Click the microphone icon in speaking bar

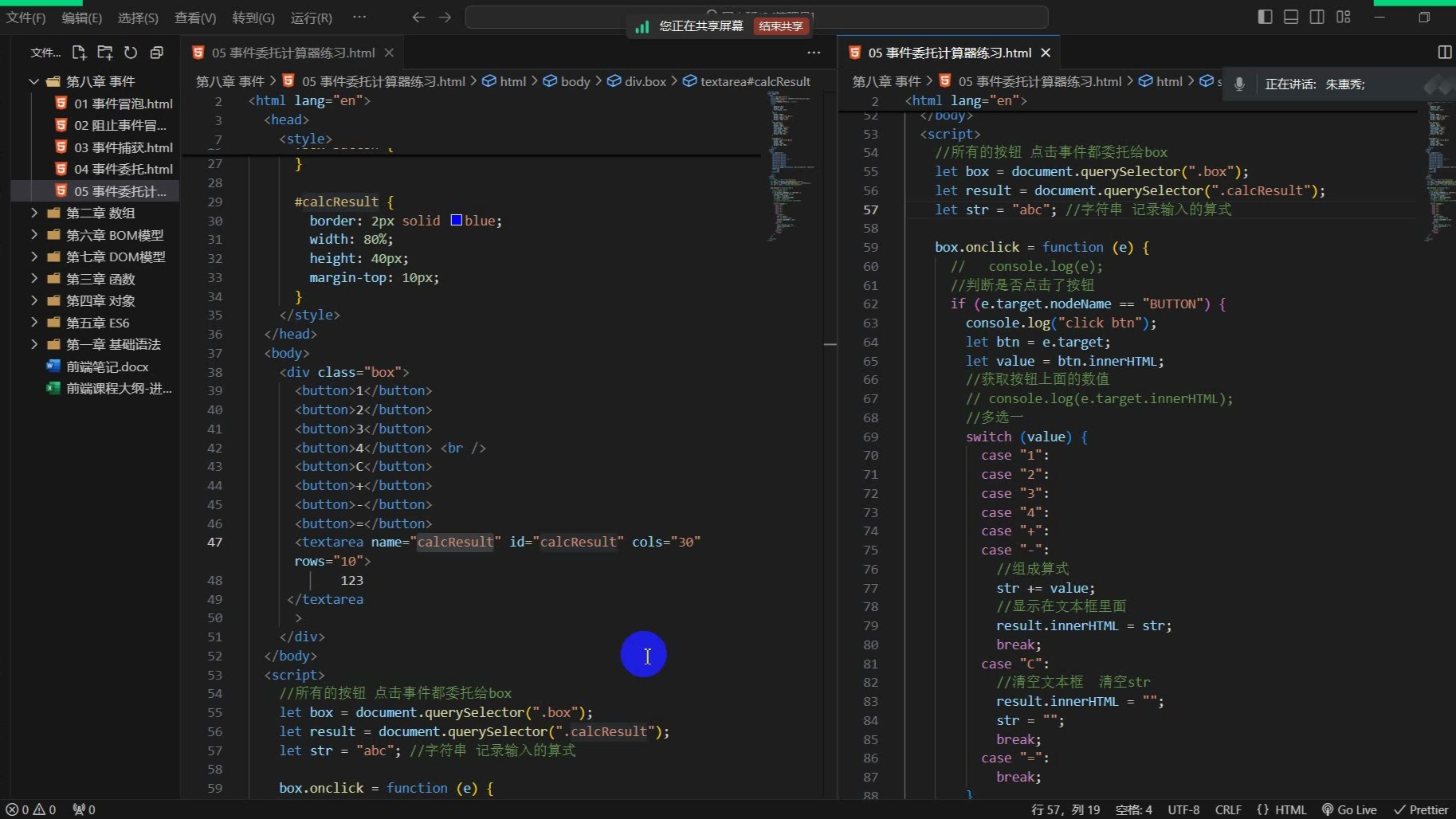click(1239, 84)
